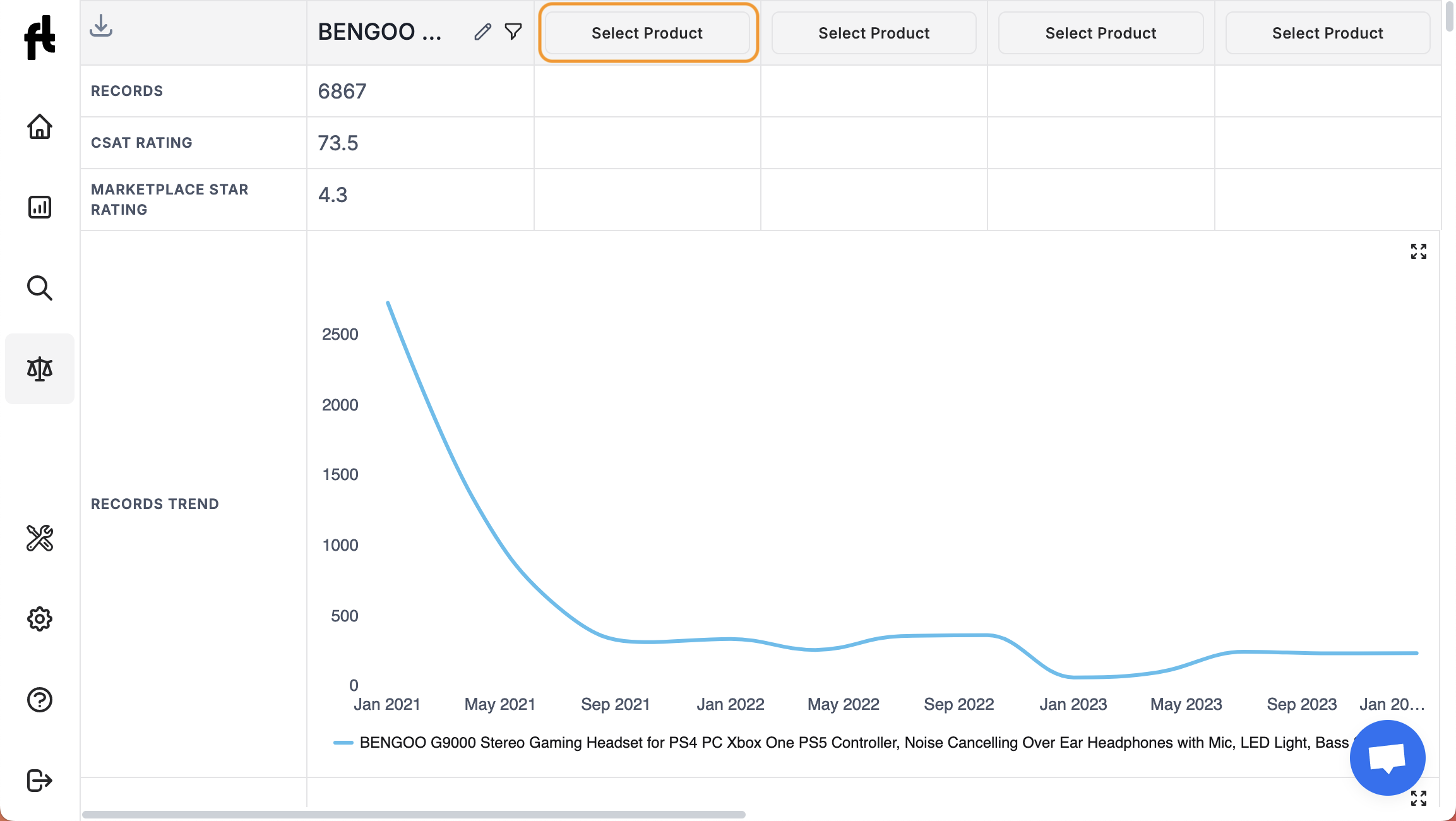The height and width of the screenshot is (821, 1456).
Task: Open the chat support bubble
Action: coord(1387,757)
